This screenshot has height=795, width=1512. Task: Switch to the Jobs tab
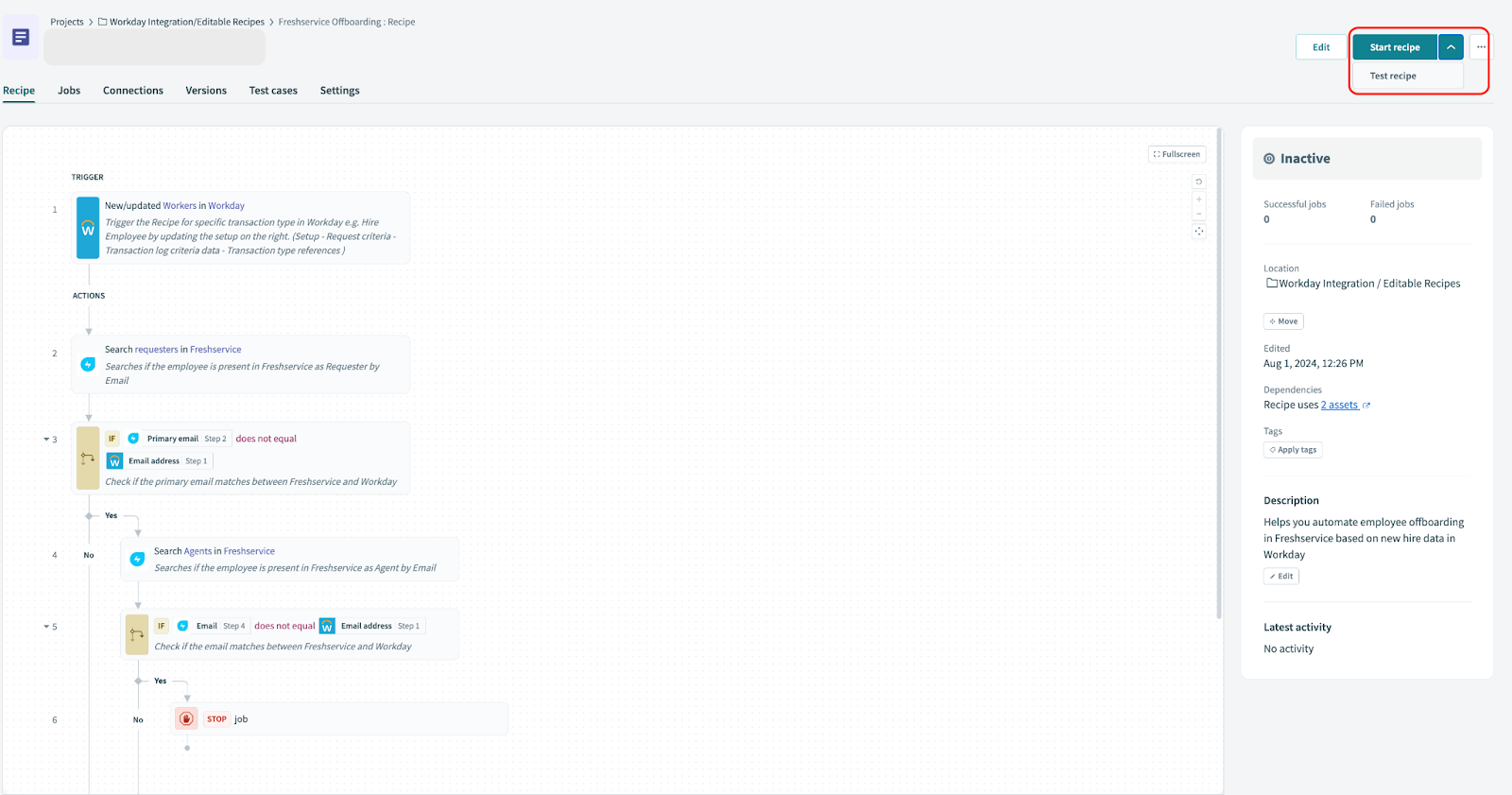point(69,91)
